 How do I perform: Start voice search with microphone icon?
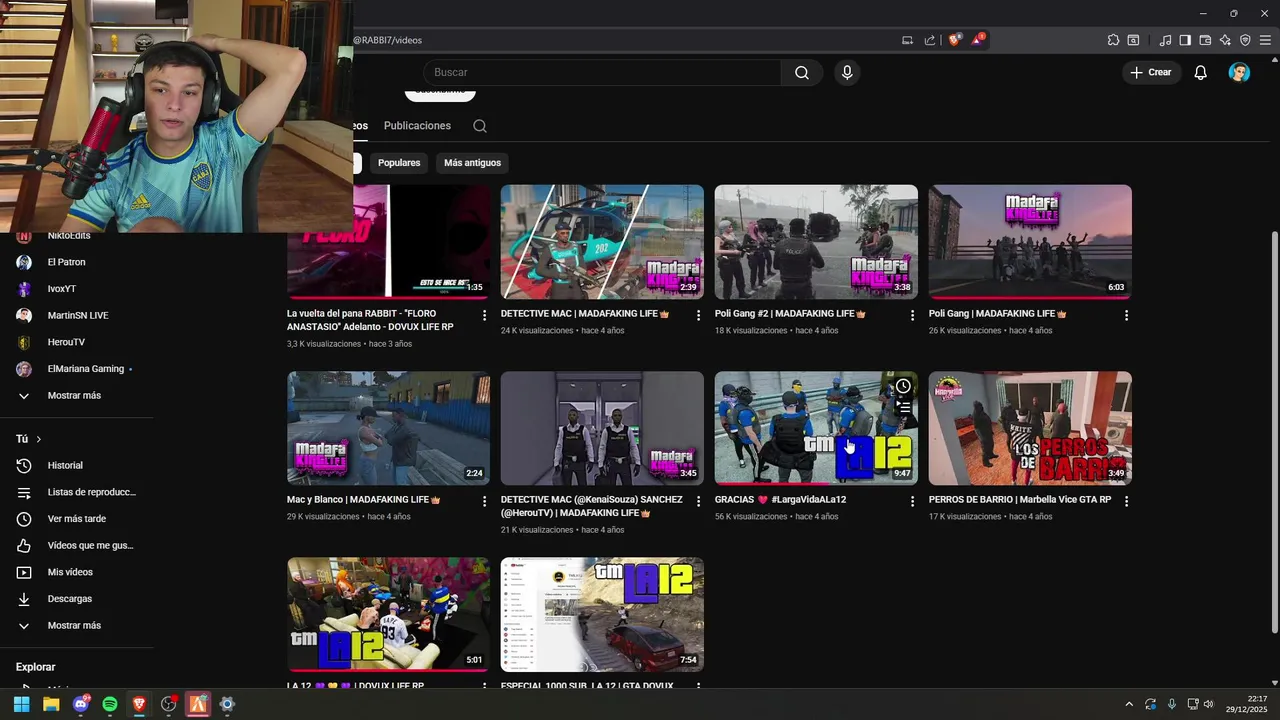click(847, 72)
